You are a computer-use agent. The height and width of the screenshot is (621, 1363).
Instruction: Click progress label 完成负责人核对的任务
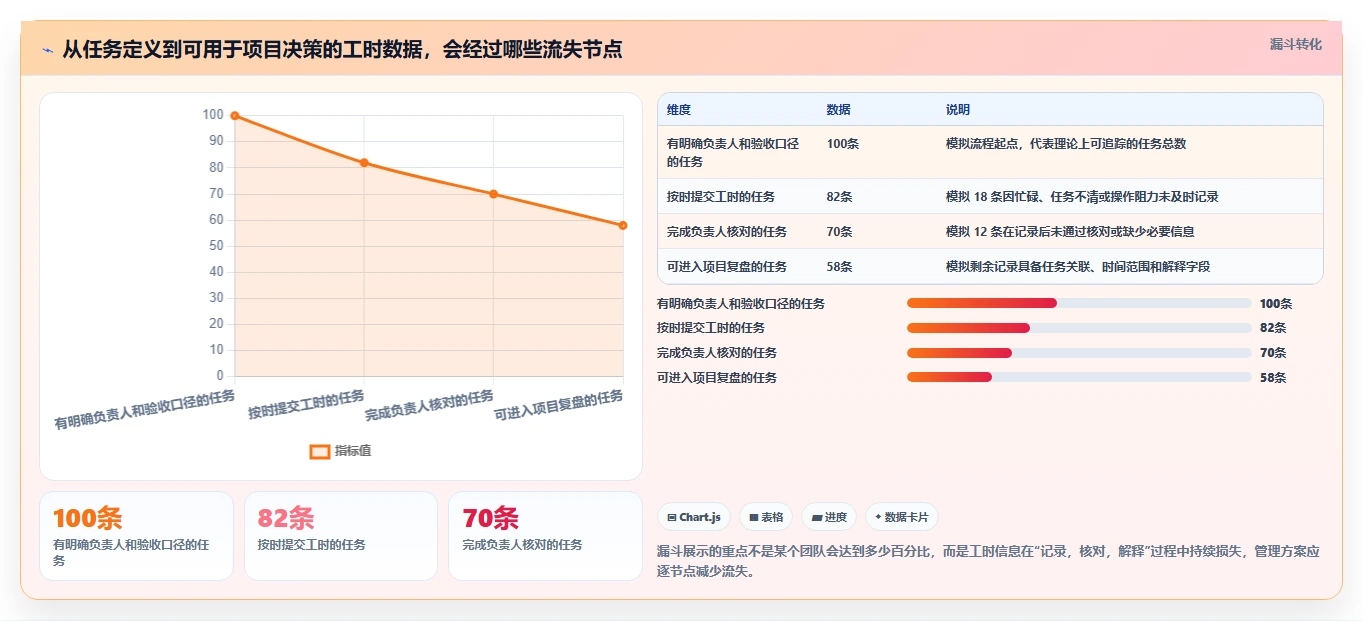[x=717, y=353]
